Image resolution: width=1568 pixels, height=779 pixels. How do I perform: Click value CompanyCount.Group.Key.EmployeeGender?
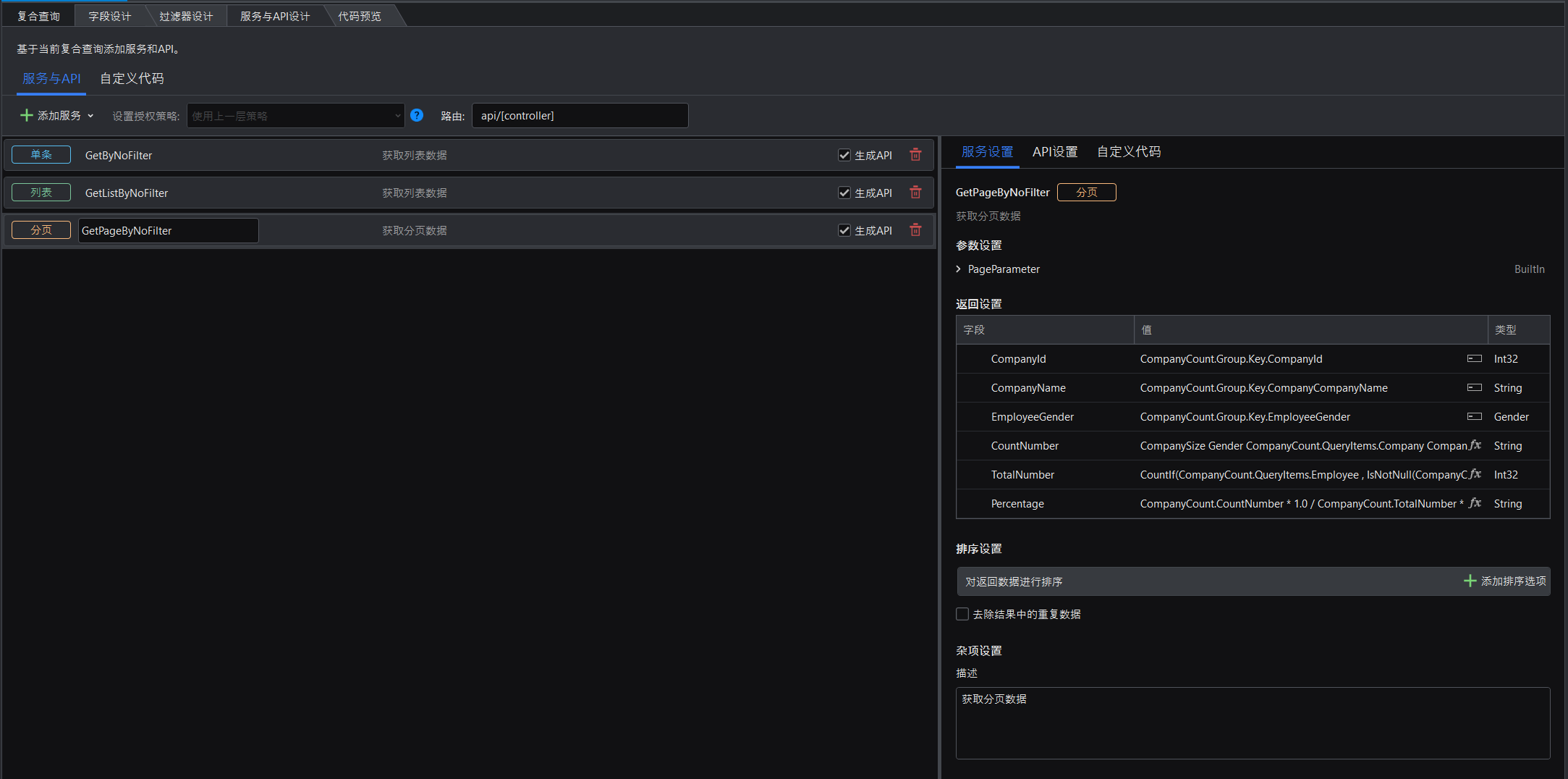click(1245, 417)
